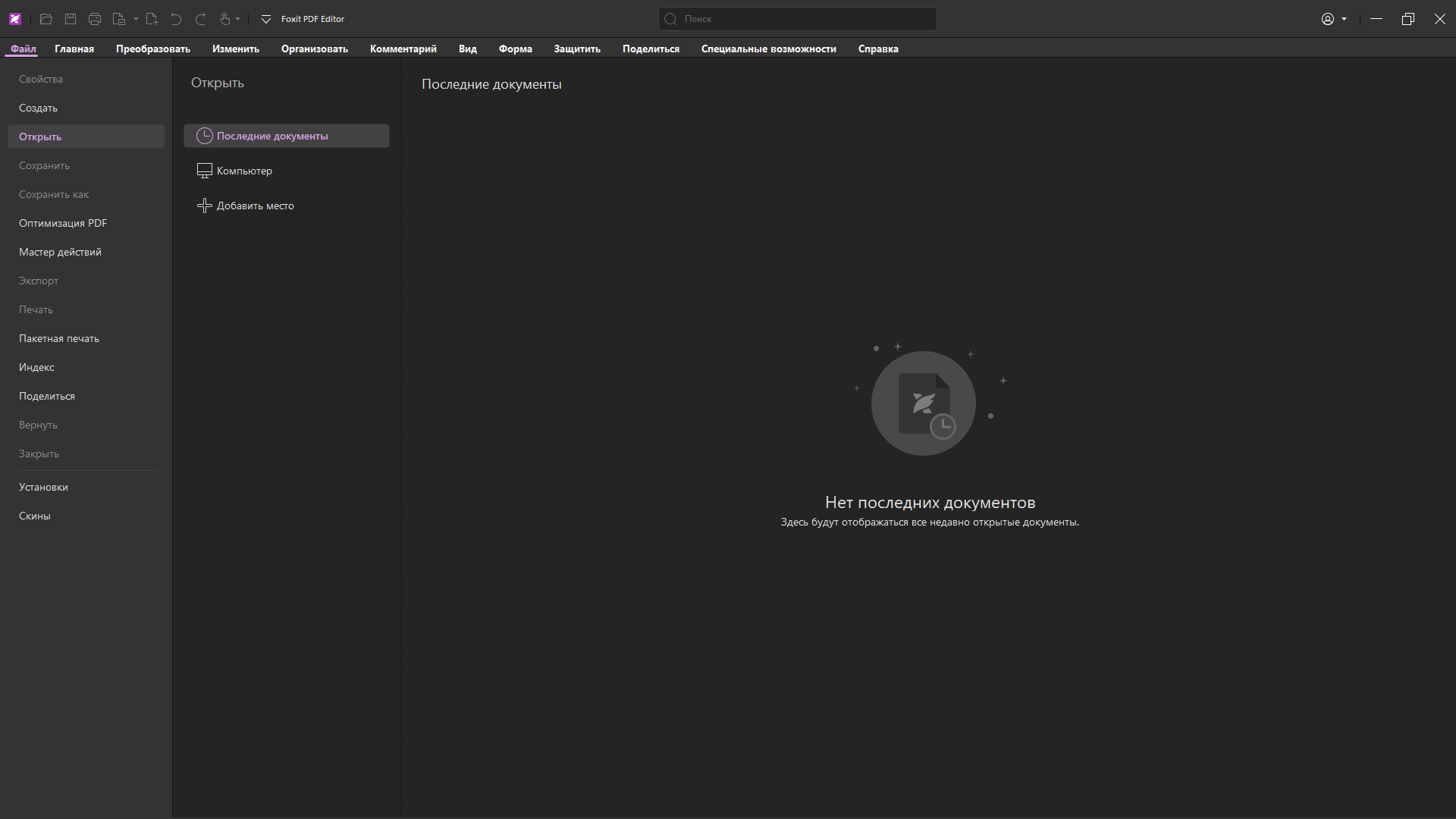The image size is (1456, 819).
Task: Select Сохранить как in file menu
Action: click(x=86, y=194)
